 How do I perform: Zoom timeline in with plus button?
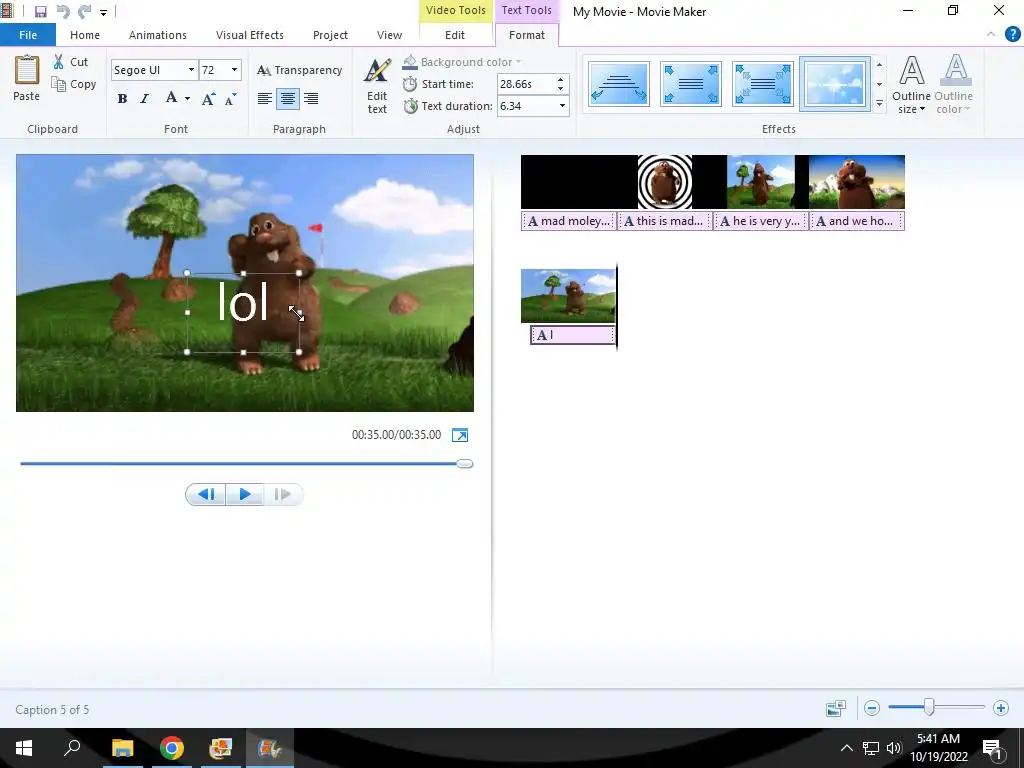pos(1000,708)
